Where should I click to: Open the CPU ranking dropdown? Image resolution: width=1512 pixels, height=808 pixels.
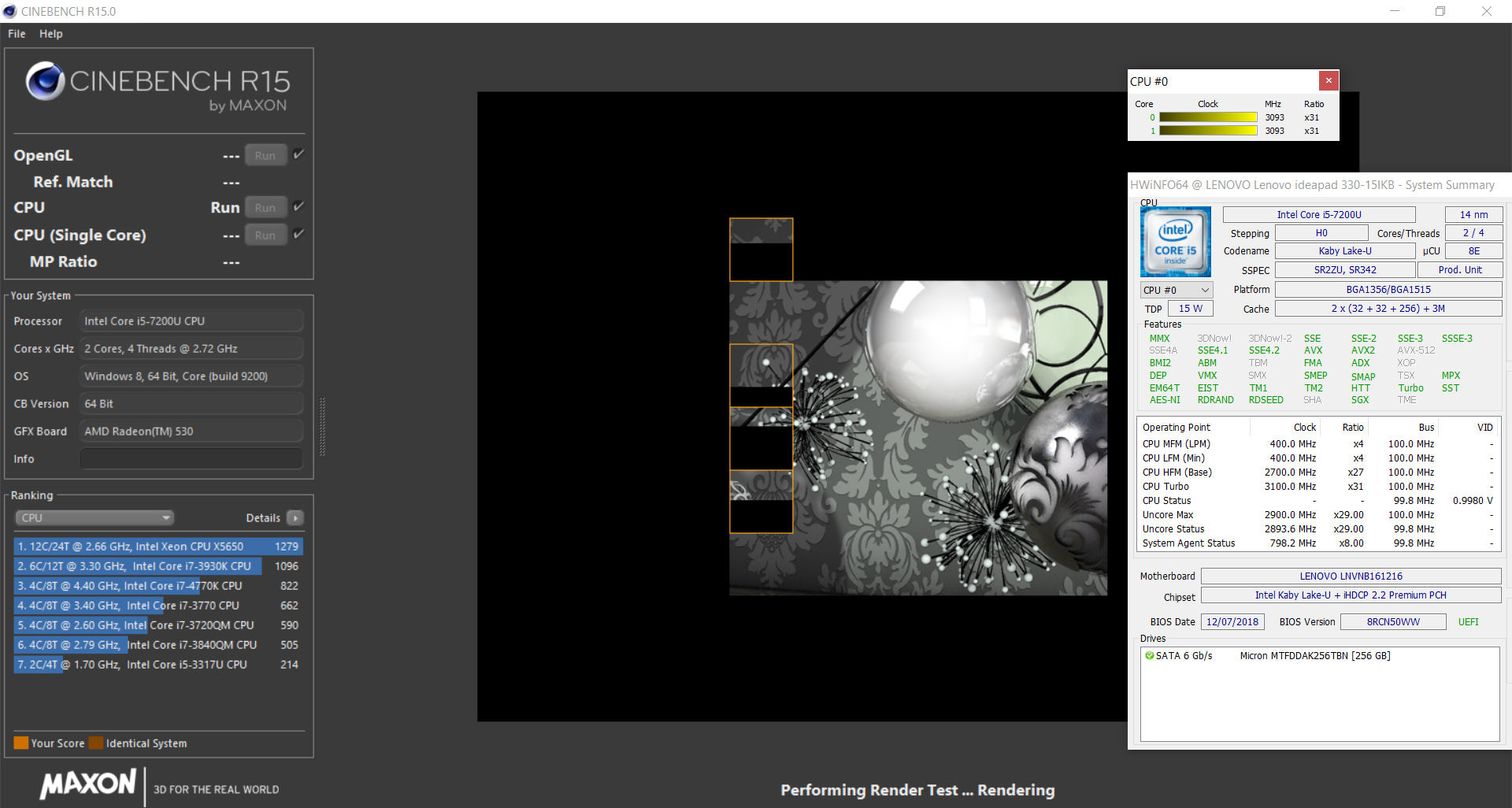(94, 517)
